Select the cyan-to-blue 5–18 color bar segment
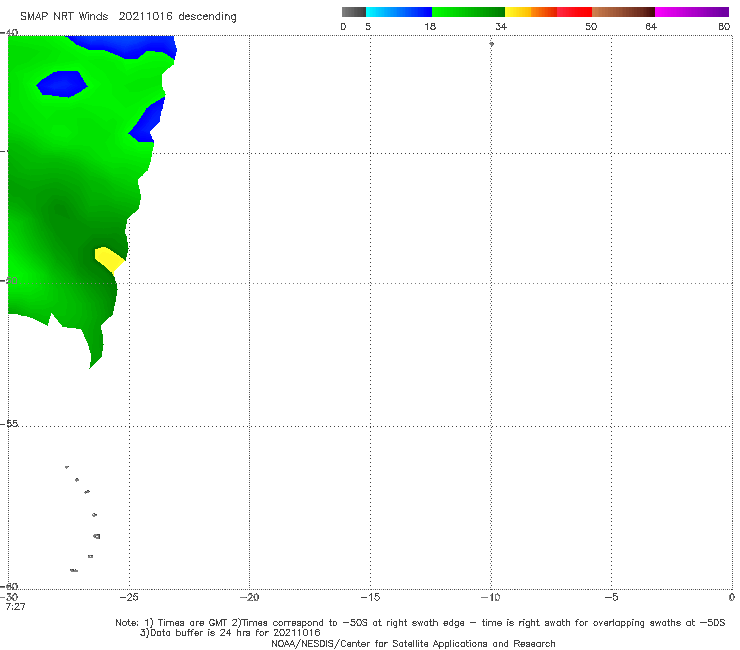Screen dimensions: 740x650 (x=399, y=12)
